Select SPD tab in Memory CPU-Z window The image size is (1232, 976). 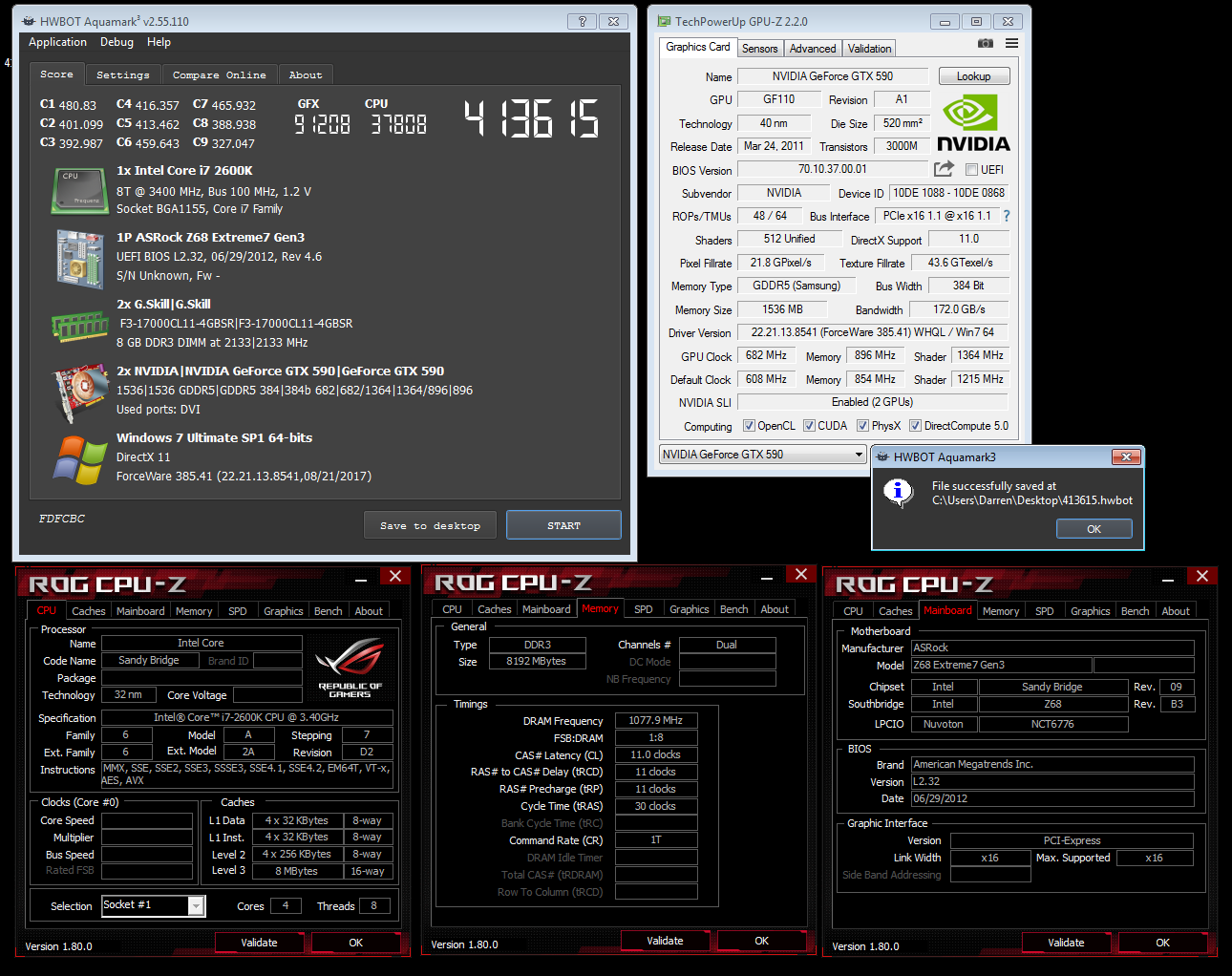(644, 609)
